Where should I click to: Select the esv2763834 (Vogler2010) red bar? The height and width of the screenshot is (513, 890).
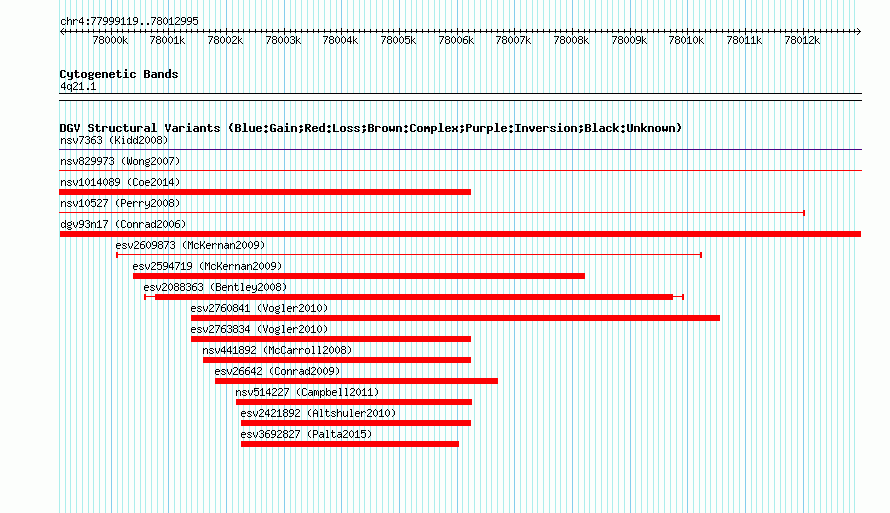[x=331, y=339]
